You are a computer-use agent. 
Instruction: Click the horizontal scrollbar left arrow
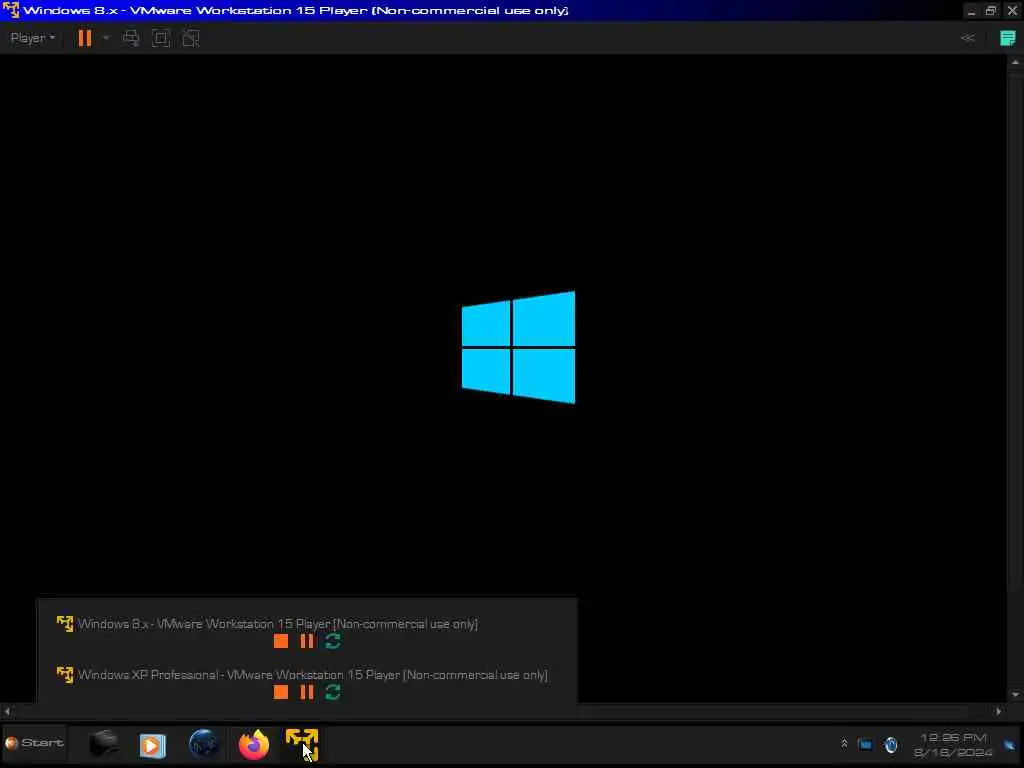[x=7, y=711]
